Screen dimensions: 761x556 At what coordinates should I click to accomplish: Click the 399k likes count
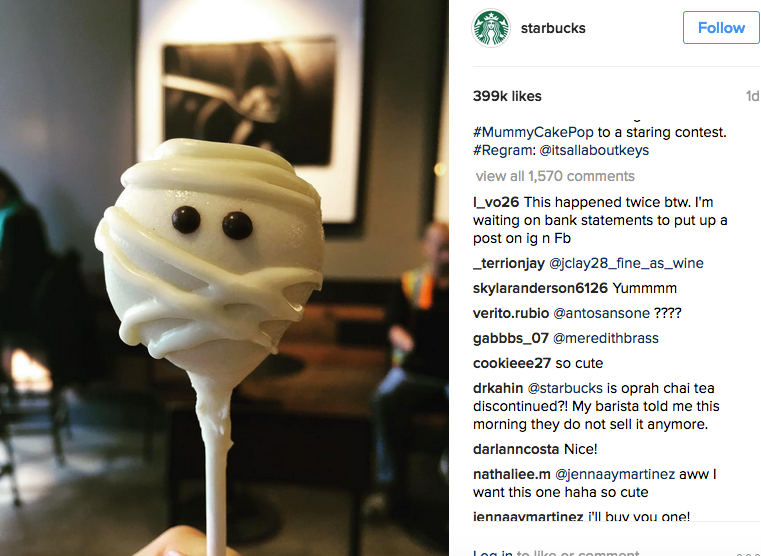(507, 96)
